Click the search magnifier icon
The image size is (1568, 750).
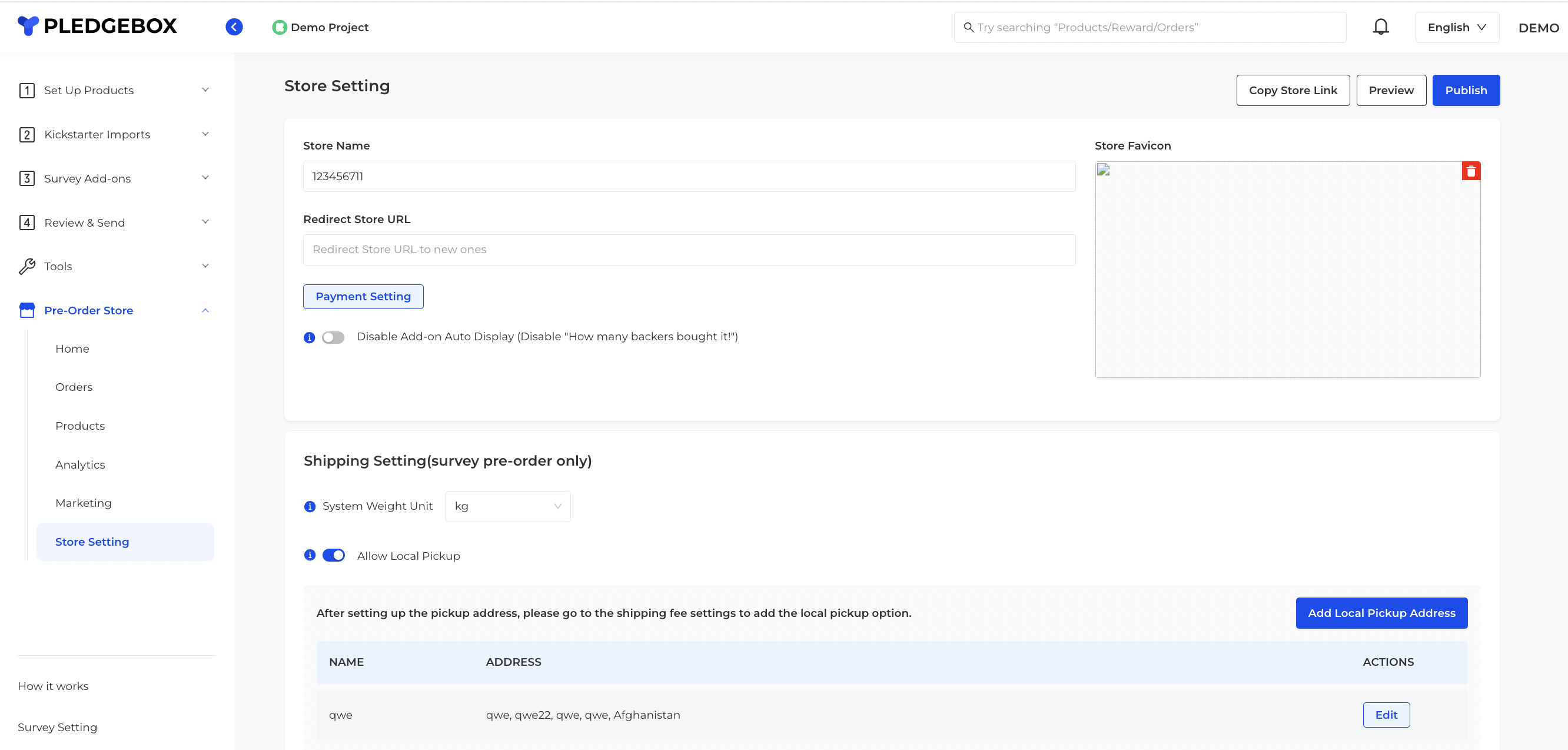(x=968, y=28)
